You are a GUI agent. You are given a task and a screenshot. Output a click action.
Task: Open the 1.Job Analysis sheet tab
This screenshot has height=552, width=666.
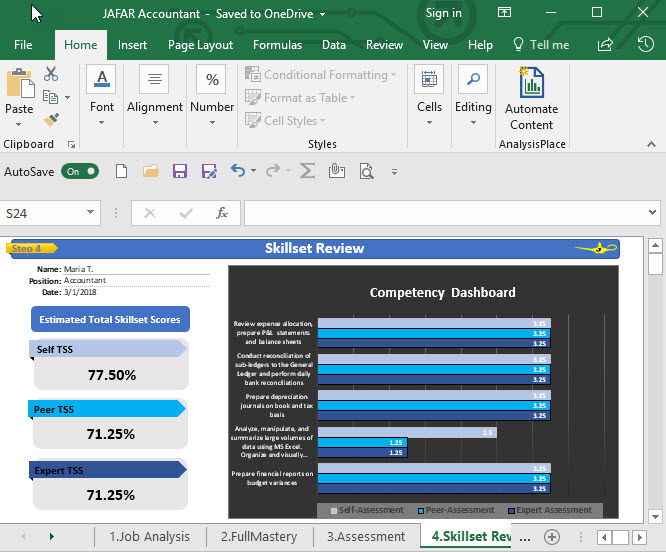(x=150, y=537)
